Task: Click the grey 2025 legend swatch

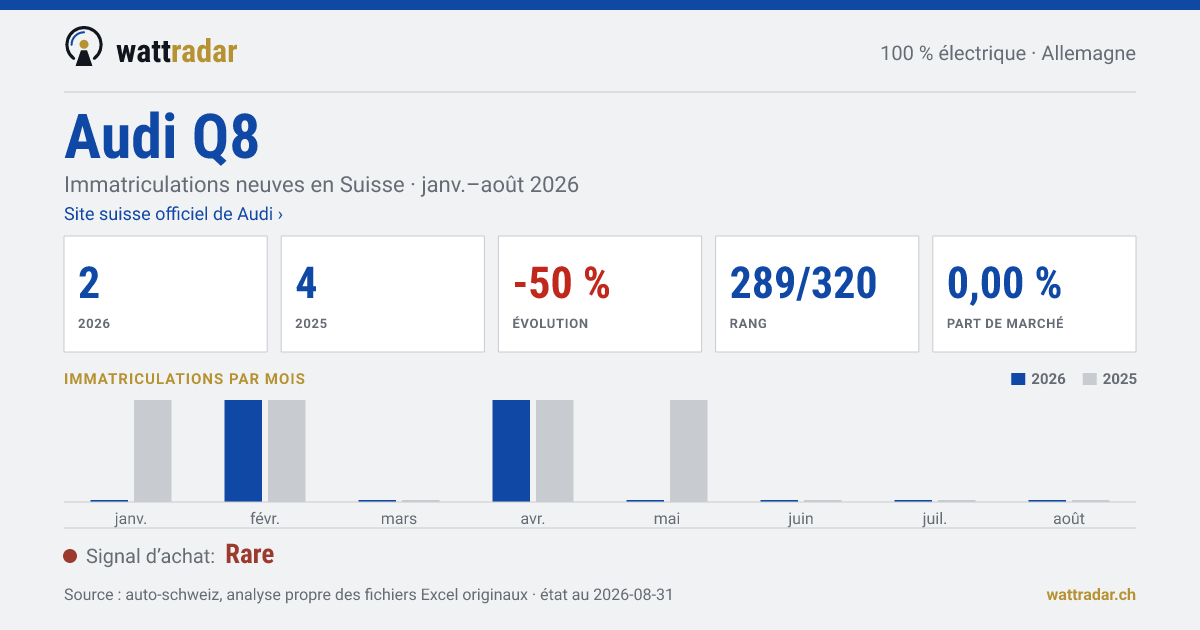Action: pyautogui.click(x=1090, y=379)
